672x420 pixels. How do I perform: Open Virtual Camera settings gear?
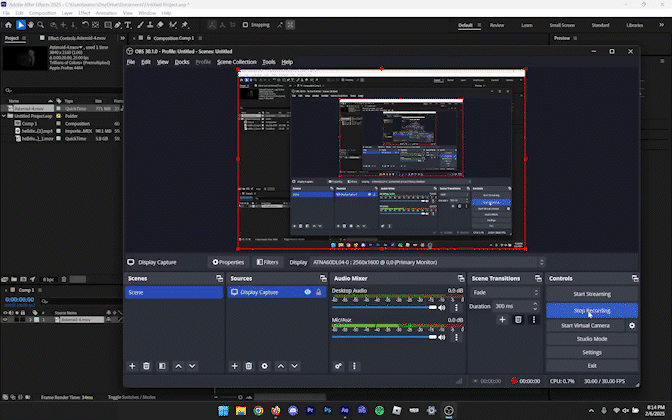click(x=632, y=326)
